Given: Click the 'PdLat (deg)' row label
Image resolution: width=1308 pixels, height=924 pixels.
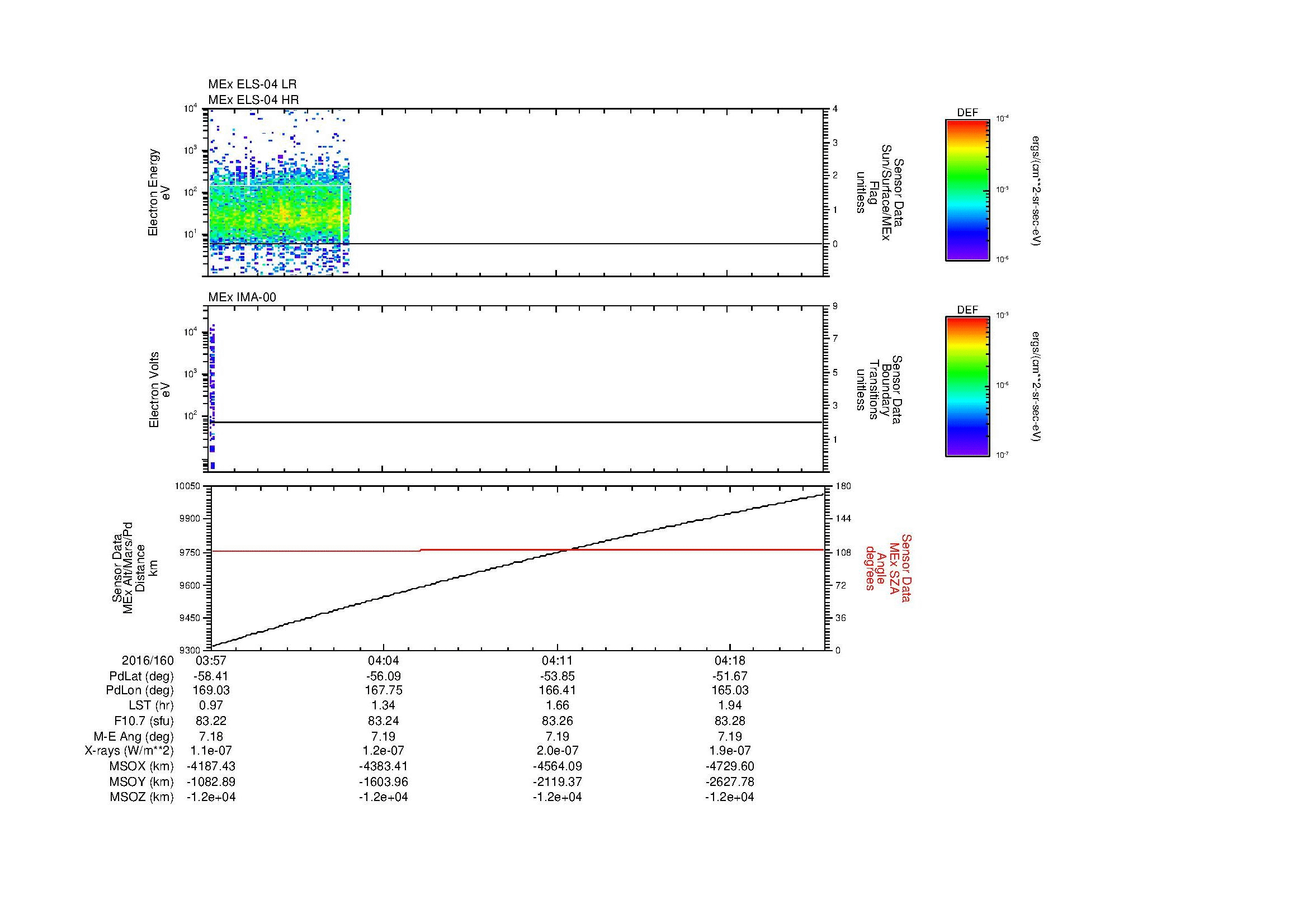Looking at the screenshot, I should point(141,676).
